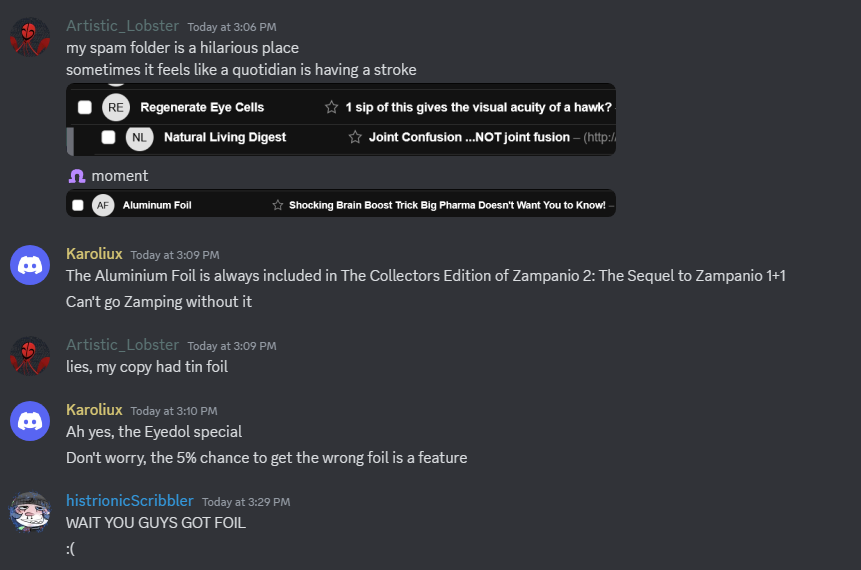Click Karoliux's Discord avatar at 3:09 PM
The width and height of the screenshot is (861, 570).
30,265
